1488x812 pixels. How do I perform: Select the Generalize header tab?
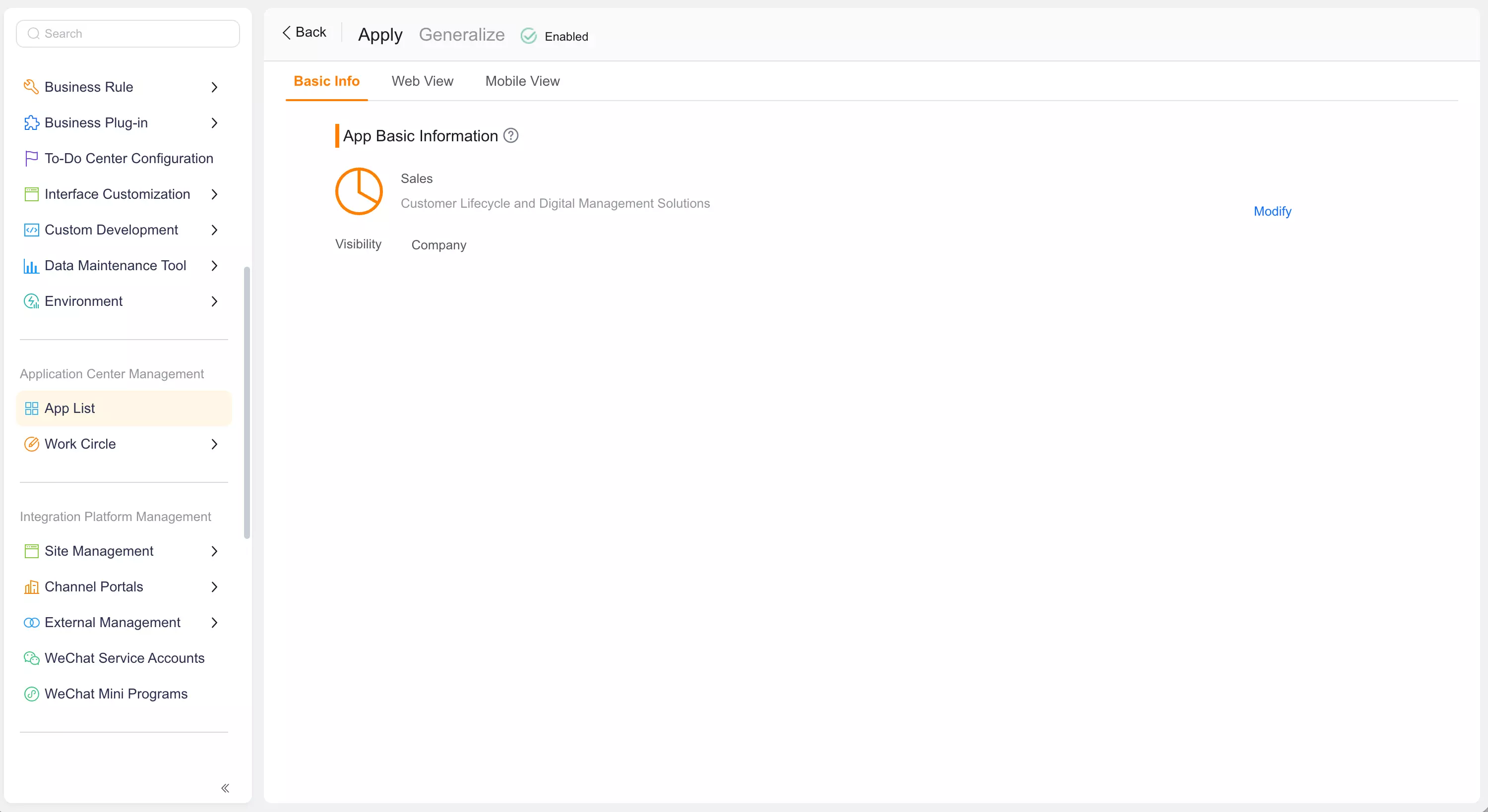click(x=462, y=35)
